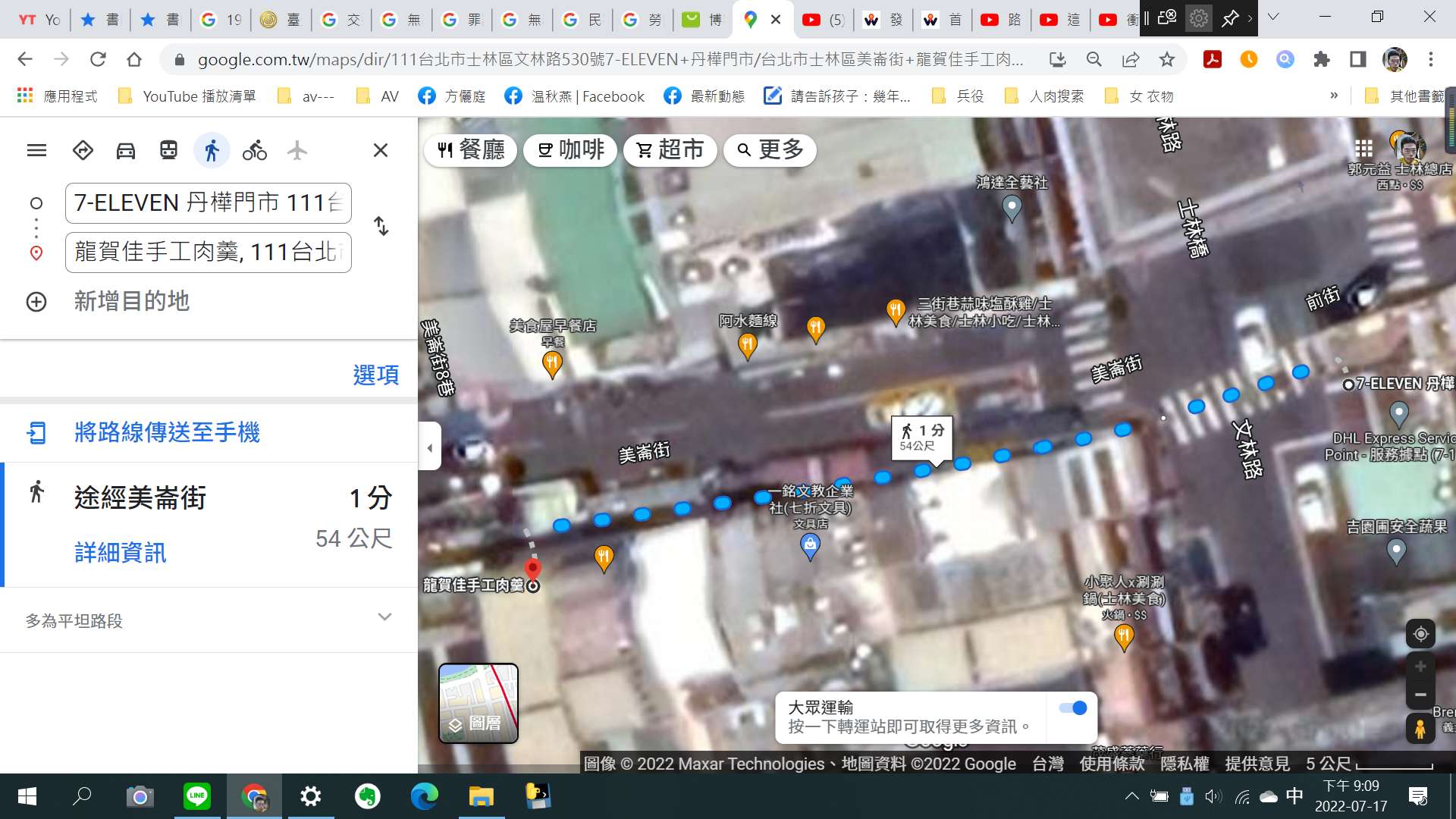Open Street View pegman
Screen dimensions: 1456x819
pyautogui.click(x=1420, y=729)
